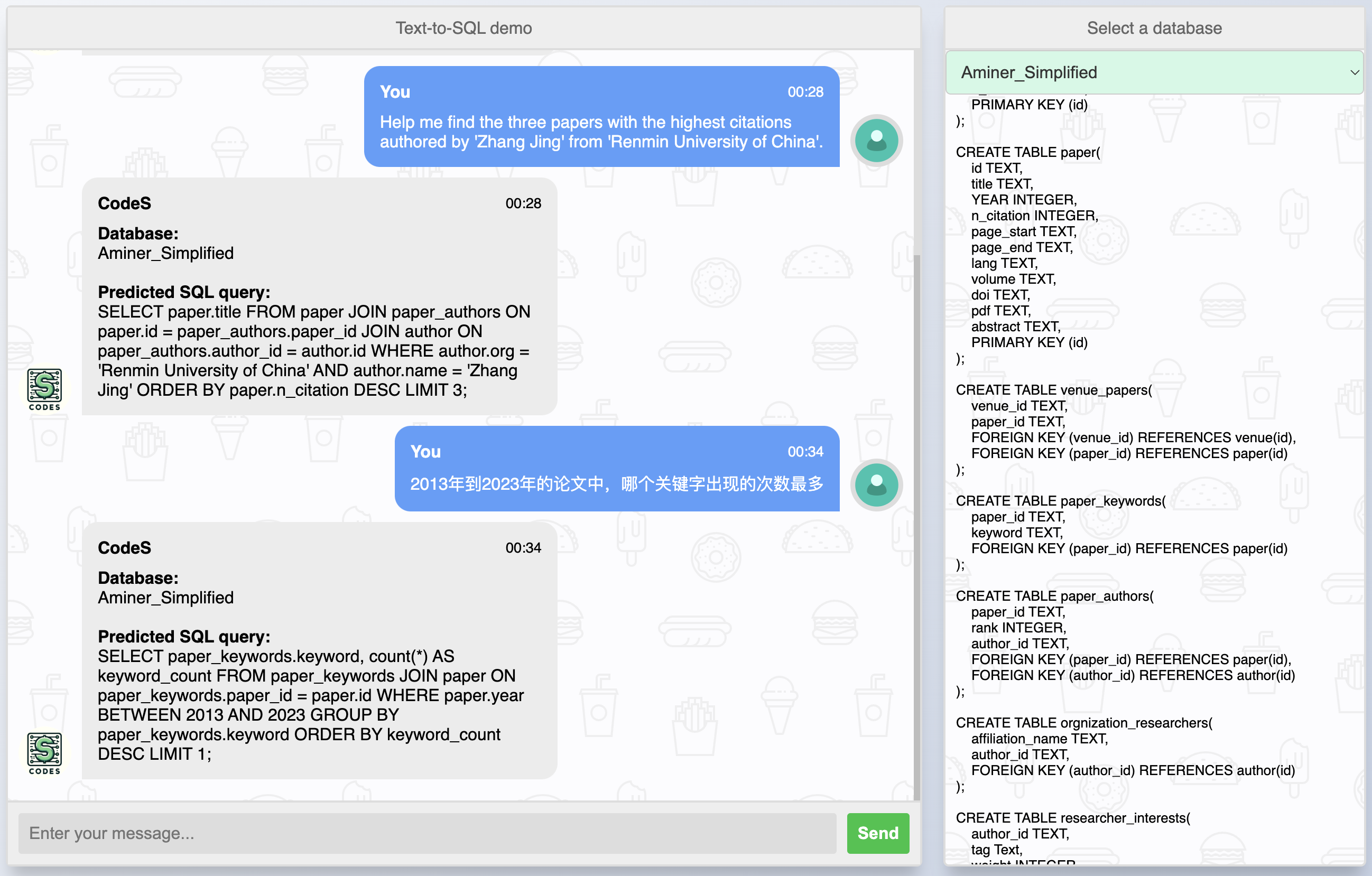
Task: Click the Chinese question message bubble
Action: click(x=616, y=483)
